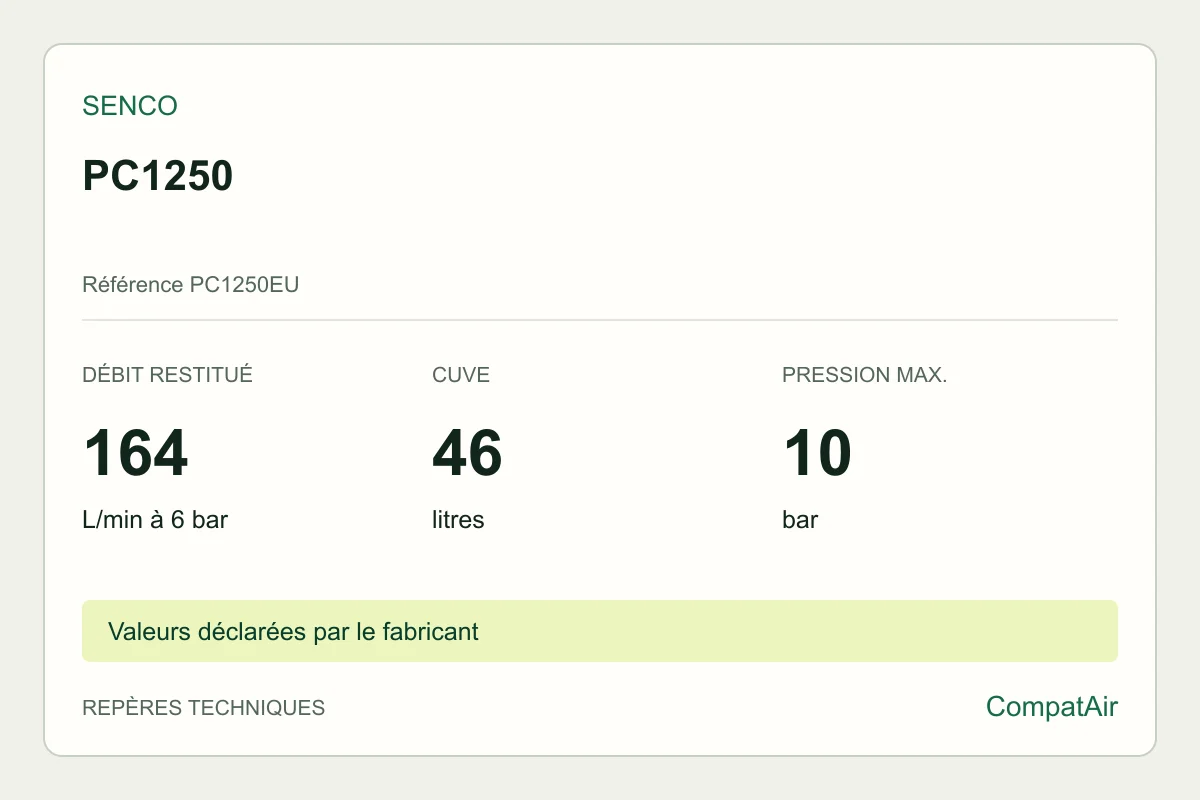The width and height of the screenshot is (1200, 800).
Task: Click the PRESSION MAX. label
Action: [865, 375]
